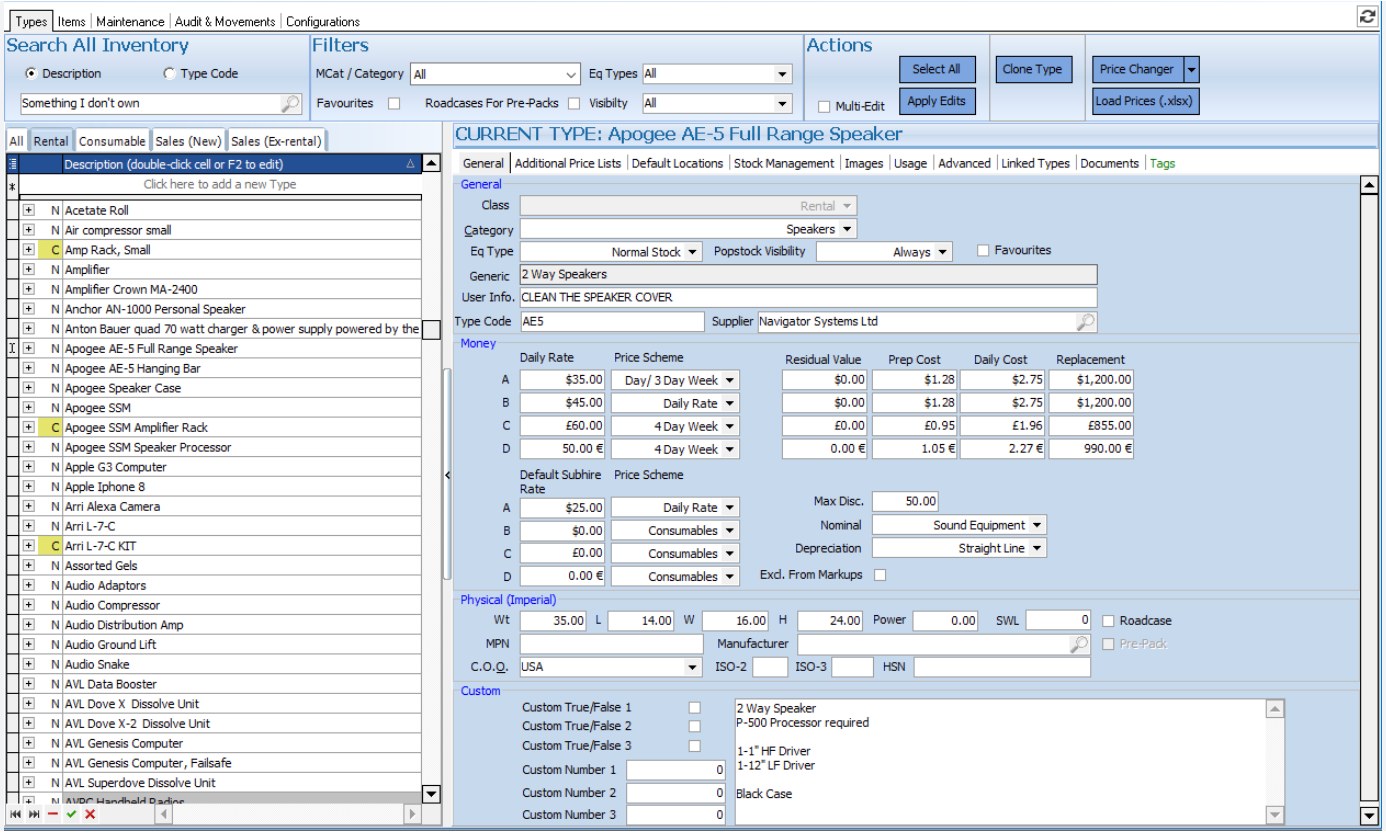Open the green Tags tab
The height and width of the screenshot is (834, 1386).
click(1163, 163)
